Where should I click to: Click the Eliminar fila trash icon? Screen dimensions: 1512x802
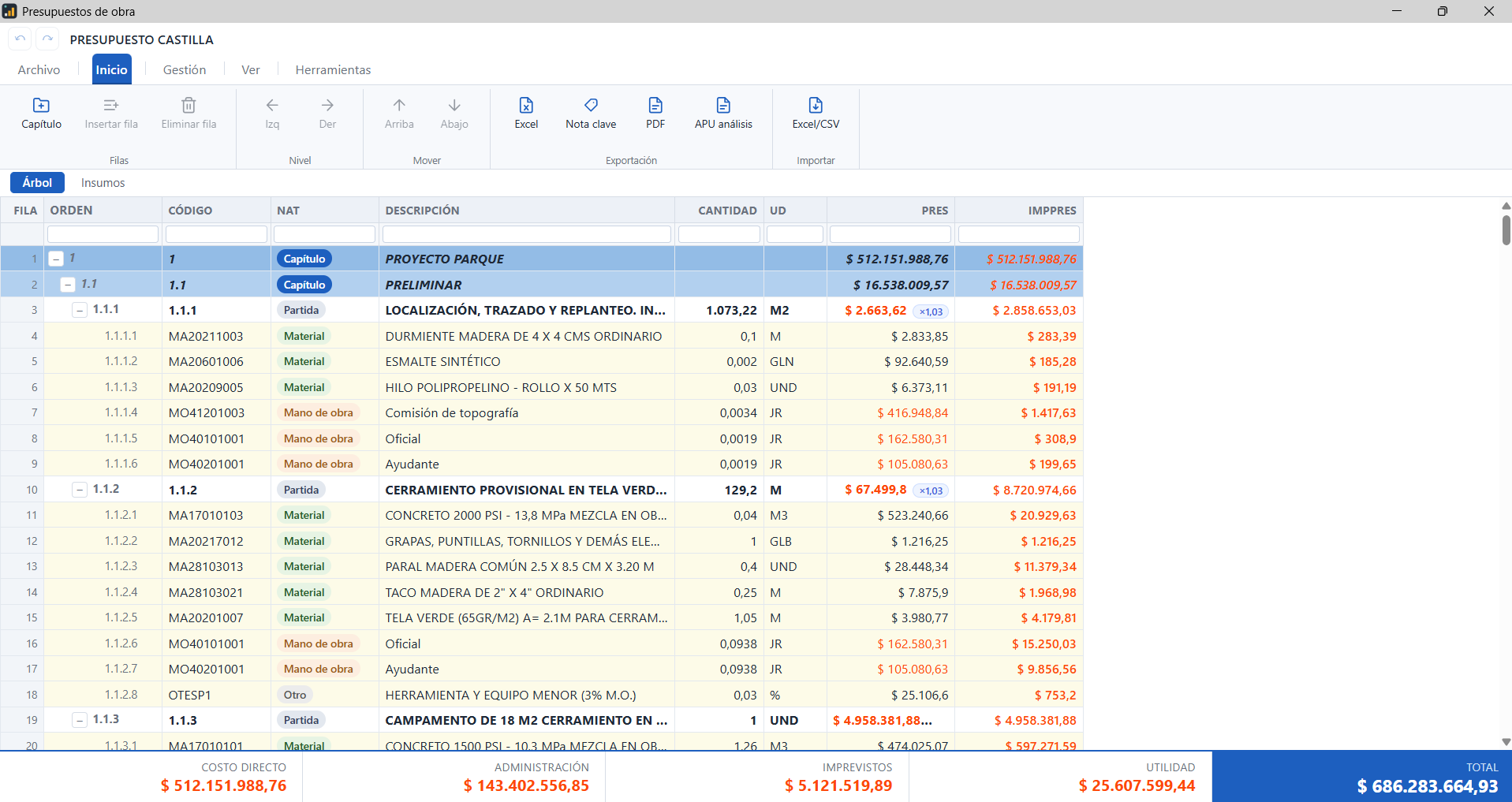pyautogui.click(x=189, y=105)
